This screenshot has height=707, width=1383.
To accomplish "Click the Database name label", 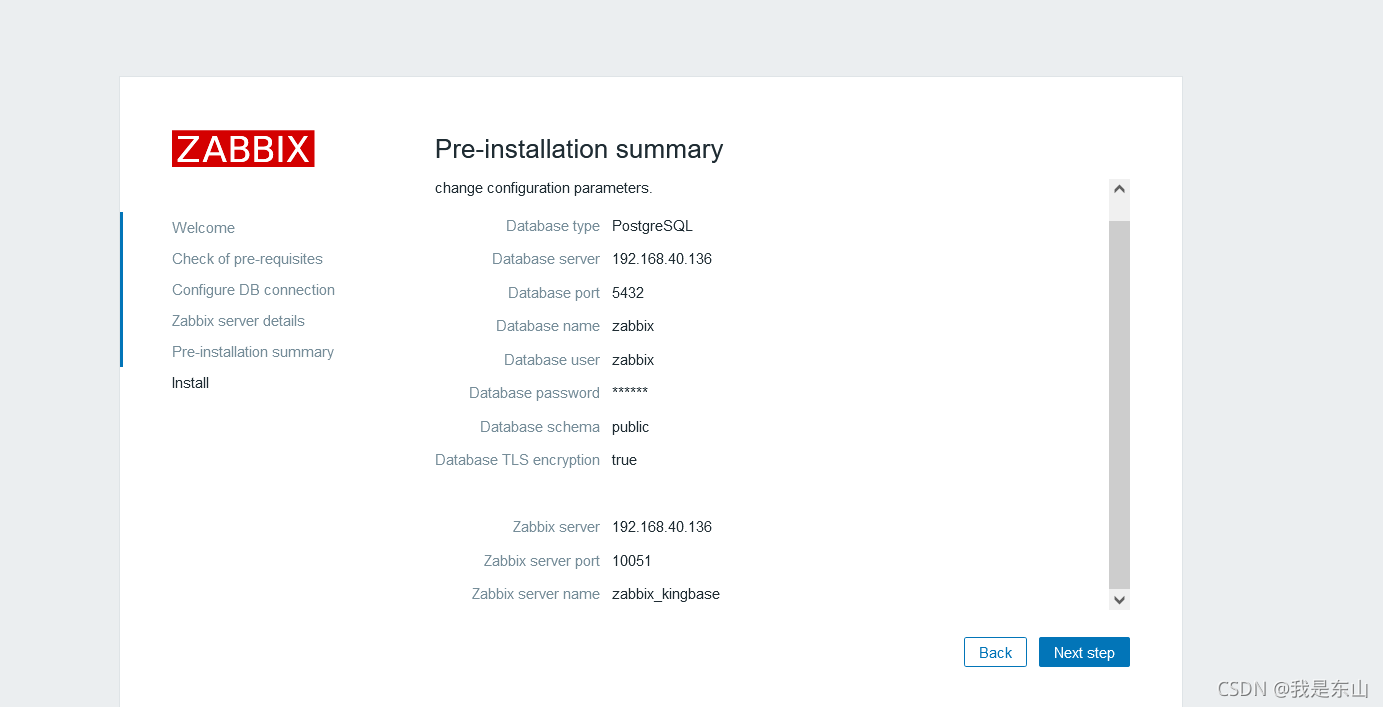I will click(548, 326).
